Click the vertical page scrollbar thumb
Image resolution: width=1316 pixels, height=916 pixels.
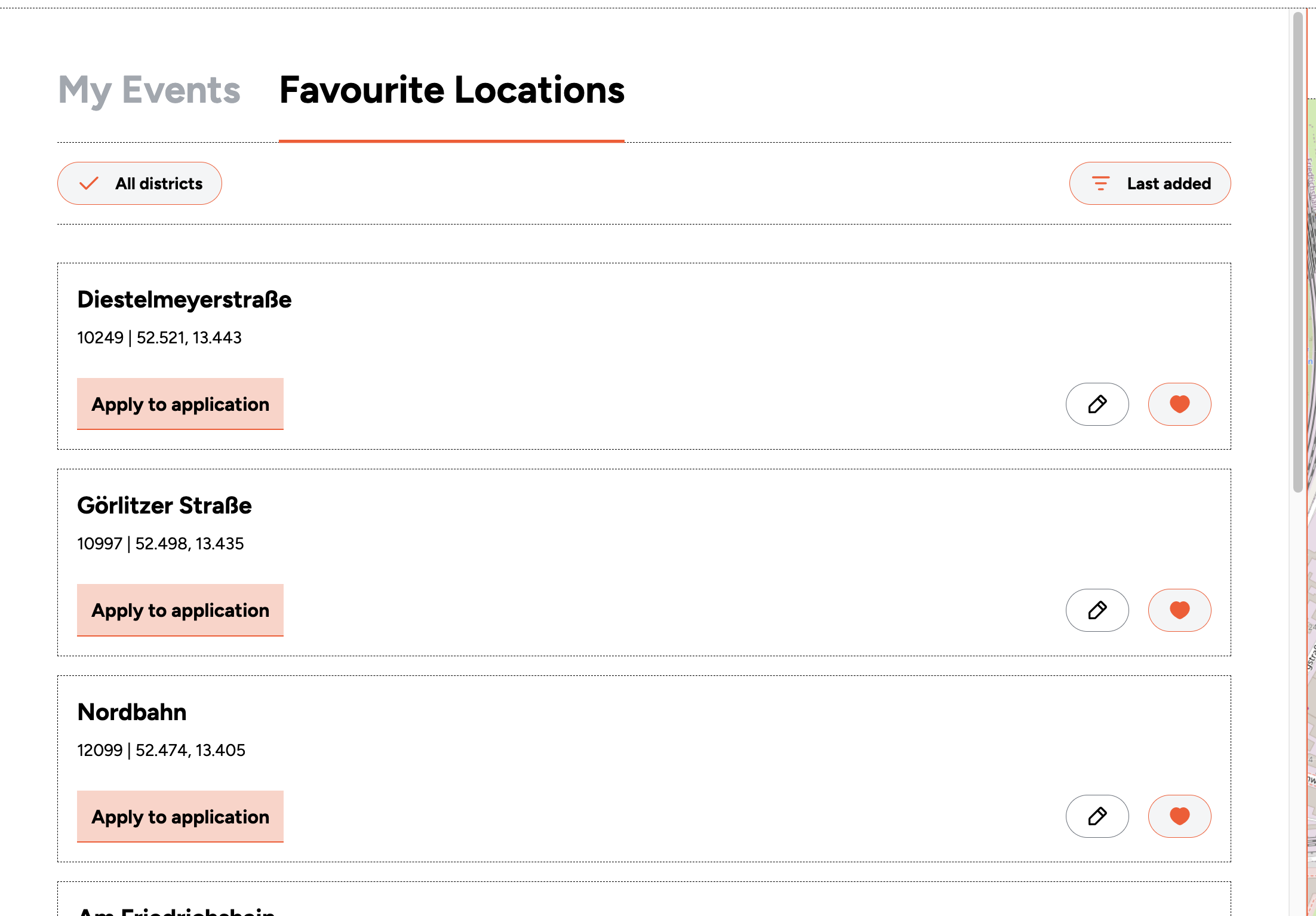pos(1297,251)
